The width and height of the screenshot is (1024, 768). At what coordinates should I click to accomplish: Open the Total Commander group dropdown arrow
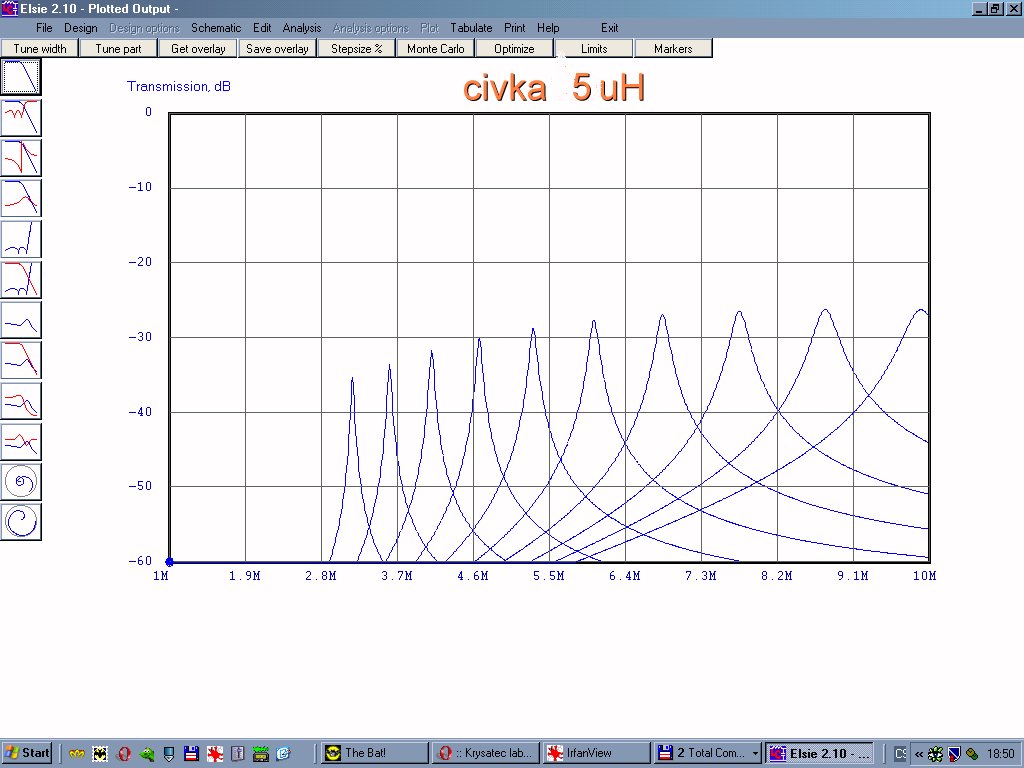pyautogui.click(x=755, y=753)
